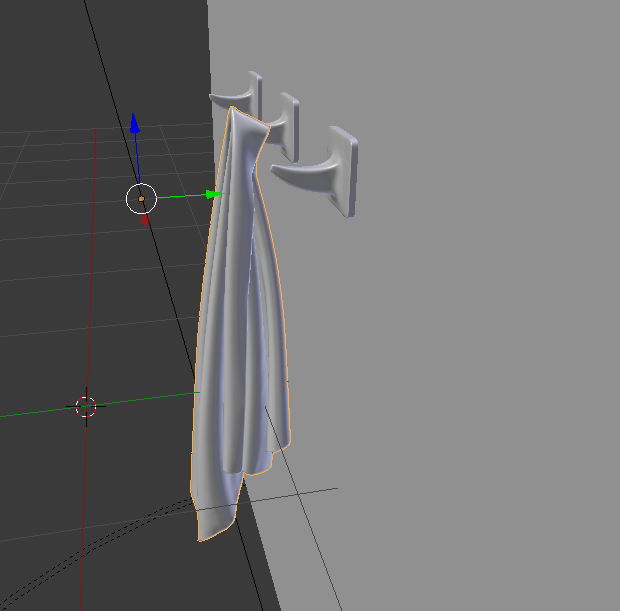This screenshot has width=620, height=611.
Task: Click the bottom left corner of the towel
Action: [x=202, y=535]
